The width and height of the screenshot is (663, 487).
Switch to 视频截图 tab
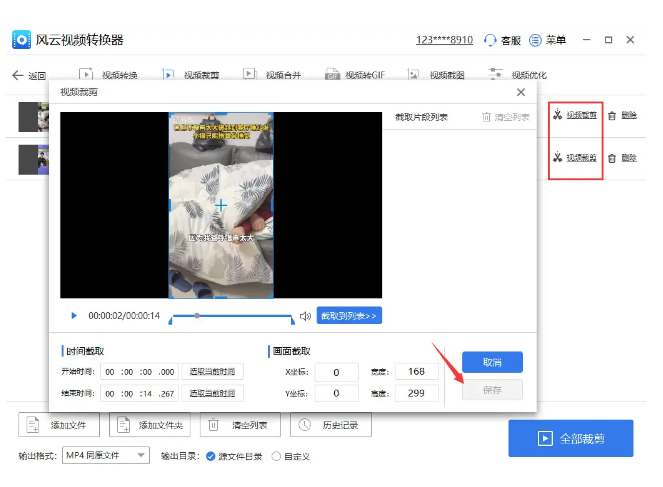[436, 75]
